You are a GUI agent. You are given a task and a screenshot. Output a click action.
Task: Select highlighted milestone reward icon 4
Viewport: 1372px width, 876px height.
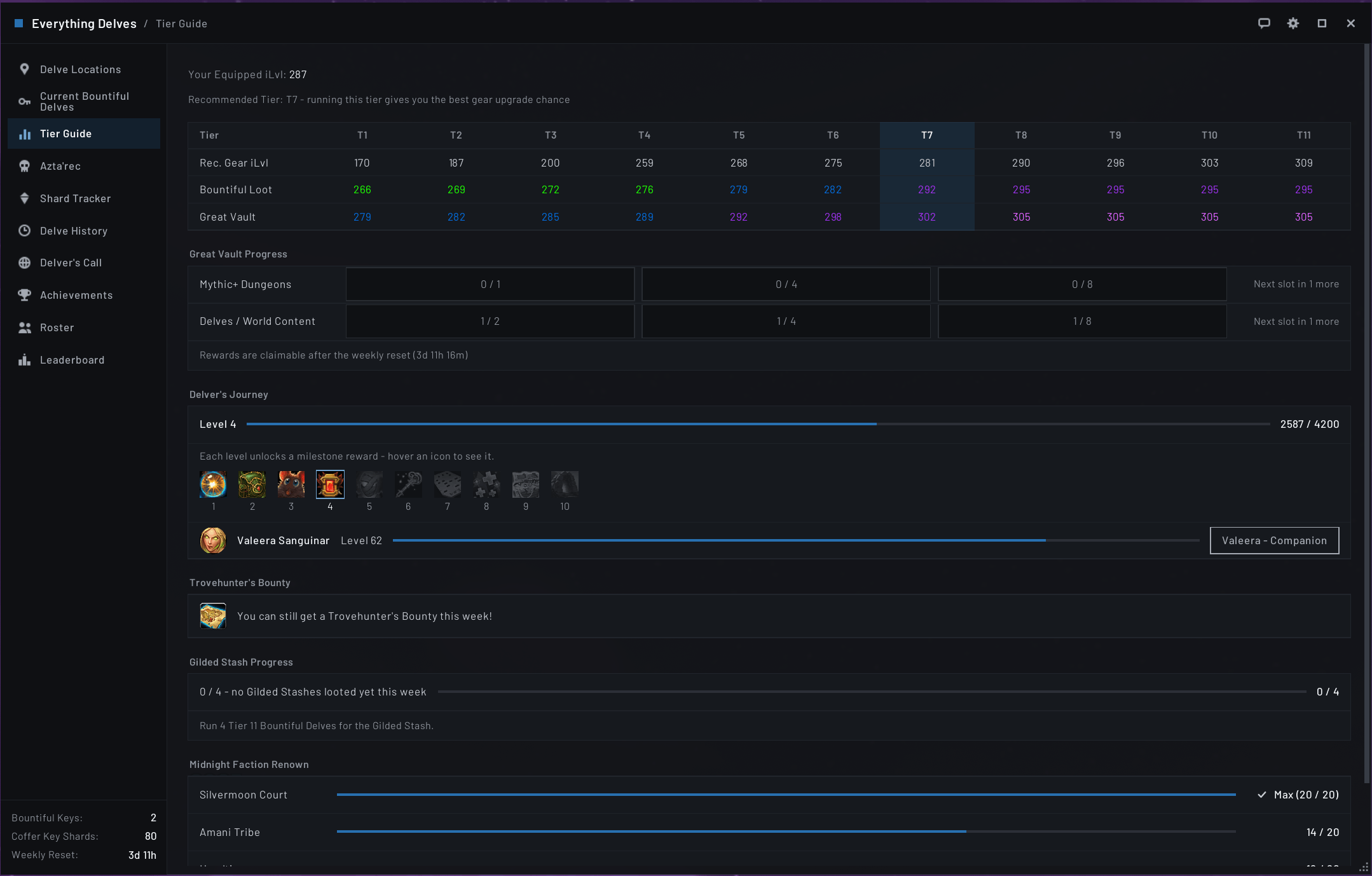330,484
